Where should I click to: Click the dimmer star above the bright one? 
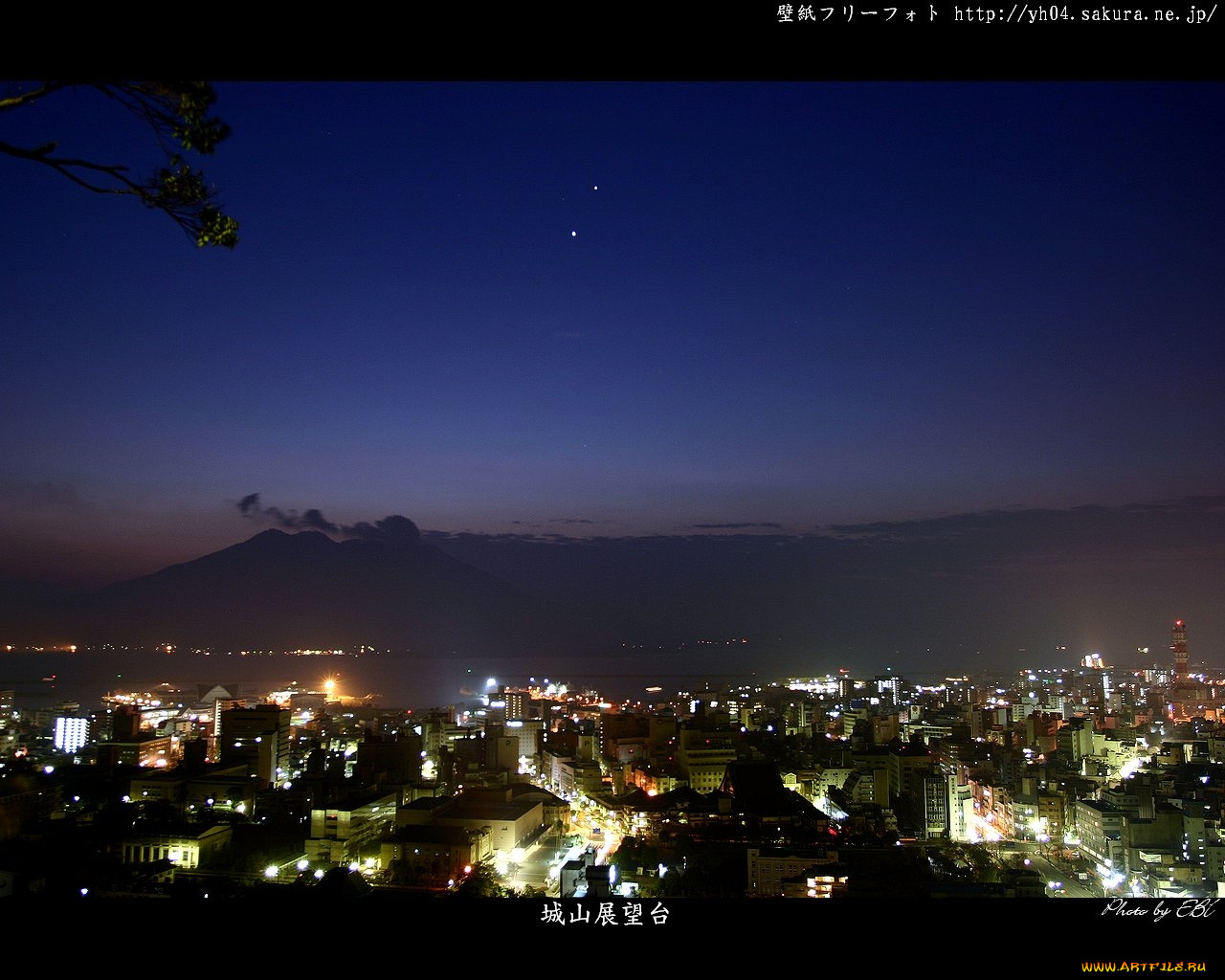point(595,189)
